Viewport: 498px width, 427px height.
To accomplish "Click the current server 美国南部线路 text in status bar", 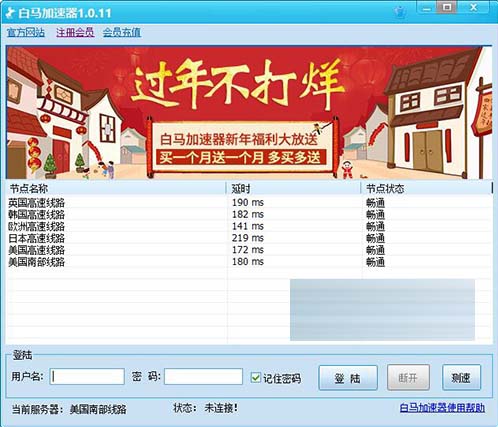I will pos(98,409).
